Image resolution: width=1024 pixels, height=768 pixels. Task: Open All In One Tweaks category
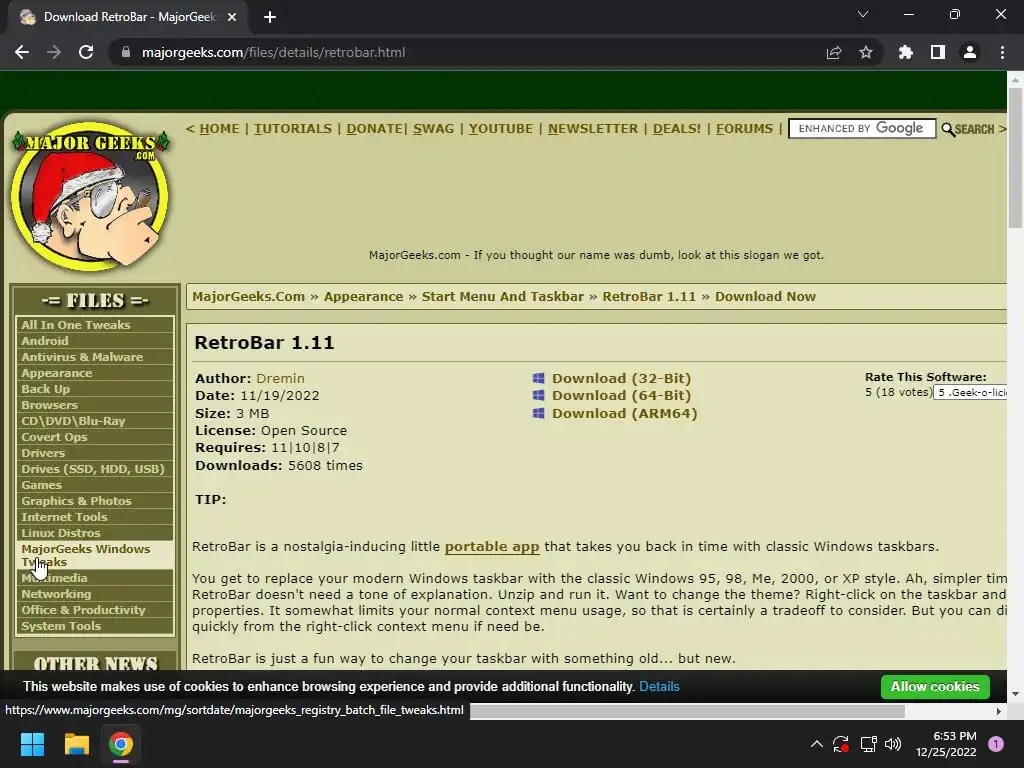coord(95,325)
